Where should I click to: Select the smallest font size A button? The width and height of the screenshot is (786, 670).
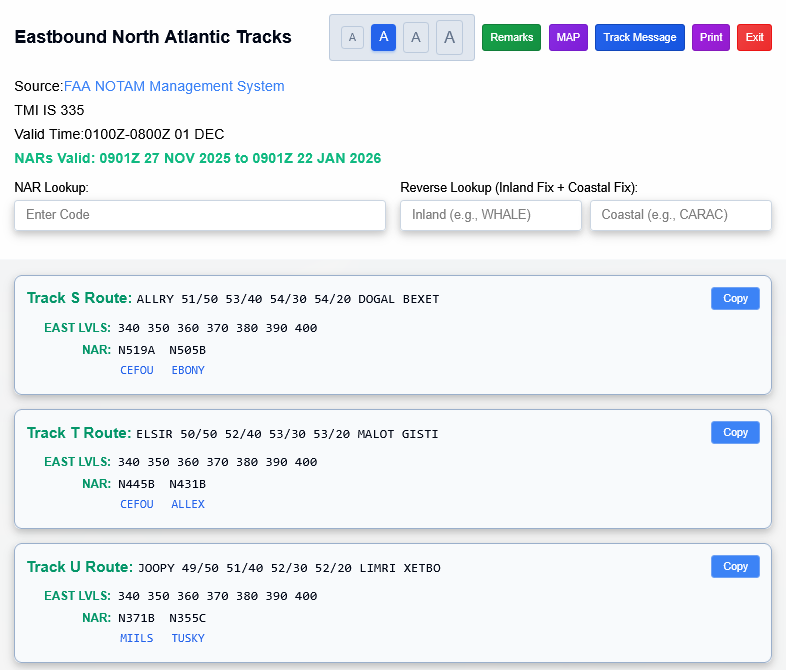[x=352, y=38]
